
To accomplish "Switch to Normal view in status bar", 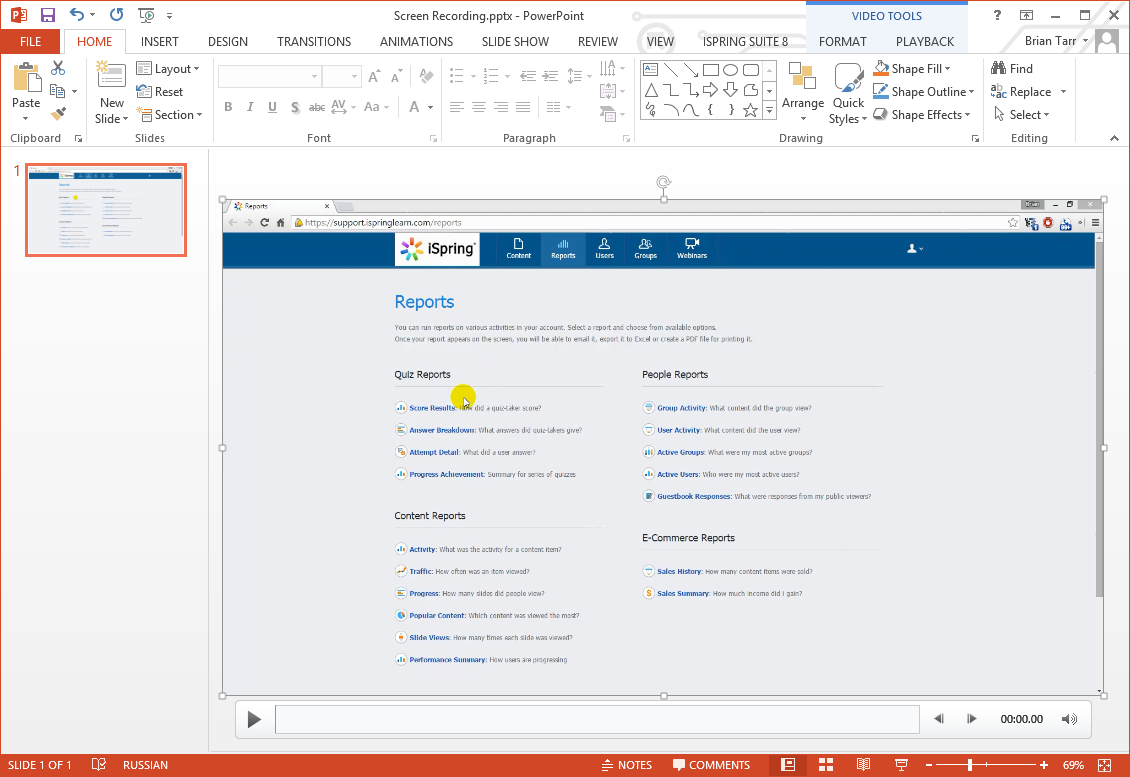I will (x=788, y=765).
